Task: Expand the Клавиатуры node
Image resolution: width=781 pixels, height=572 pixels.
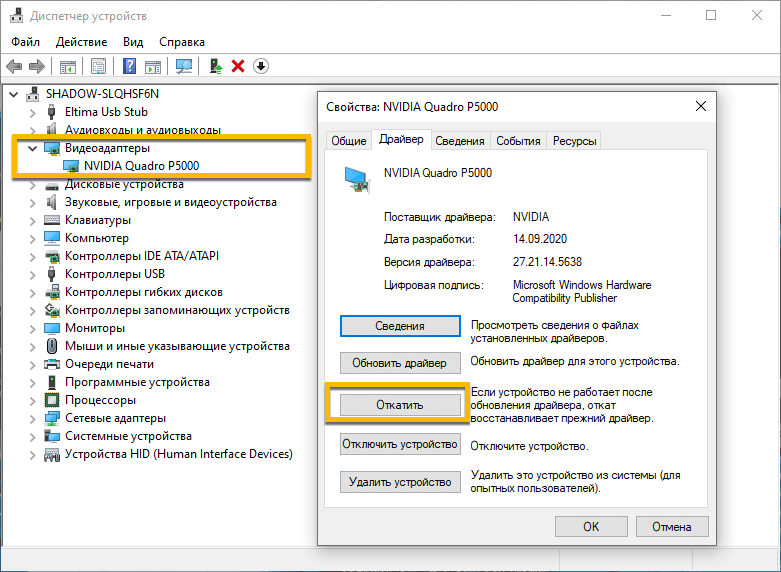Action: click(x=32, y=221)
